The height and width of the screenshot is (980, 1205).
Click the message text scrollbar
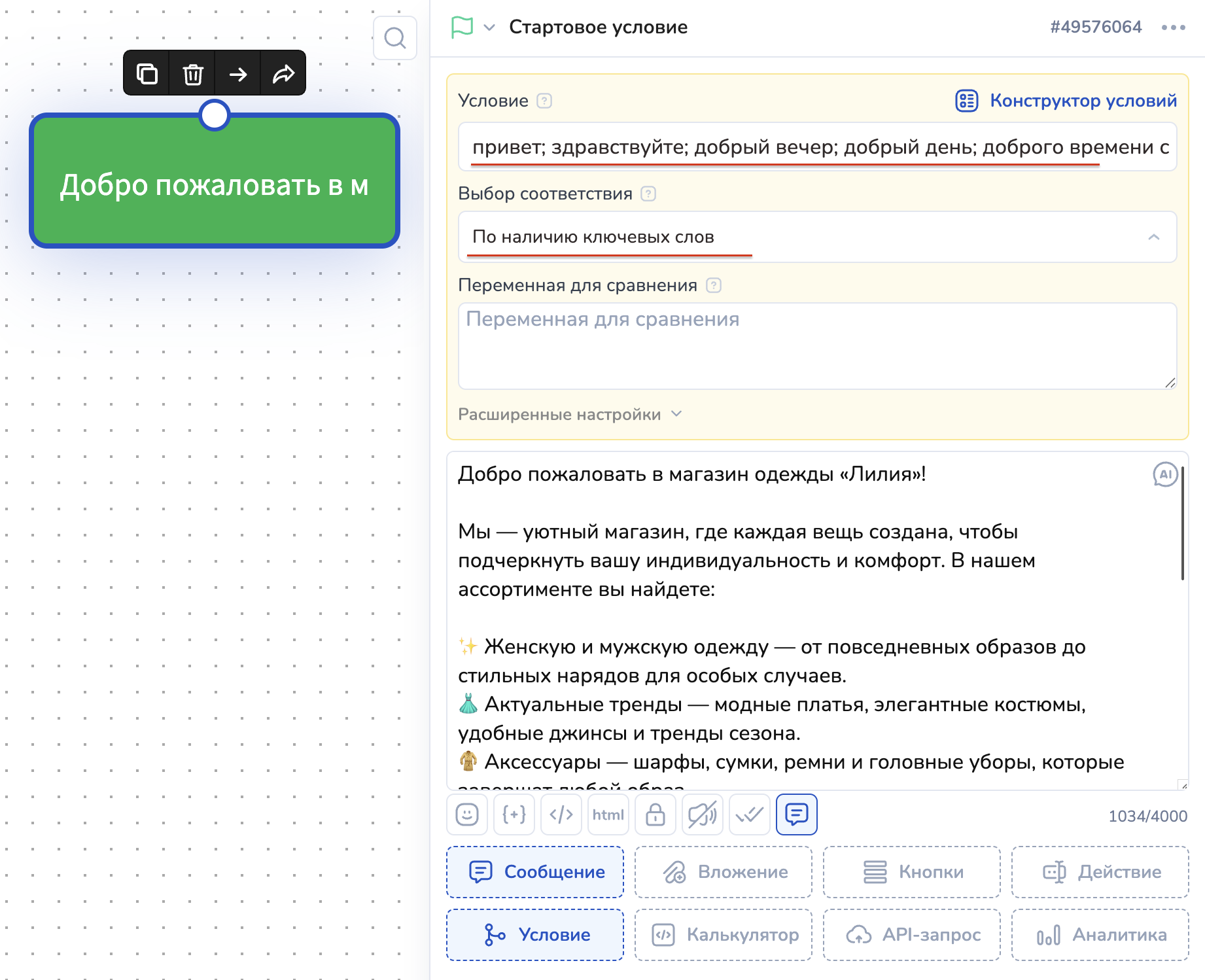coord(1183,523)
